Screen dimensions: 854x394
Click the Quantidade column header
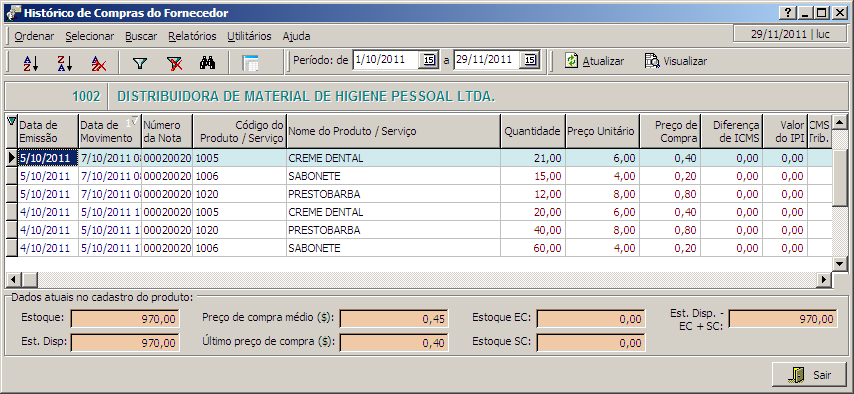(533, 131)
